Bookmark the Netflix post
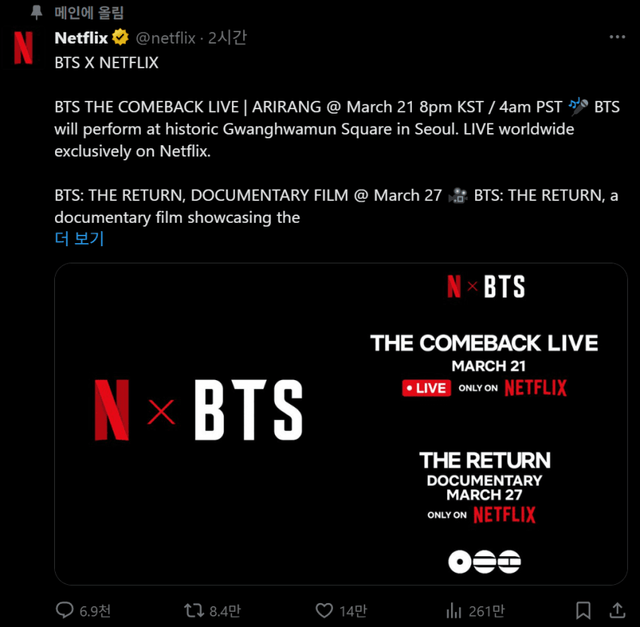 tap(583, 609)
